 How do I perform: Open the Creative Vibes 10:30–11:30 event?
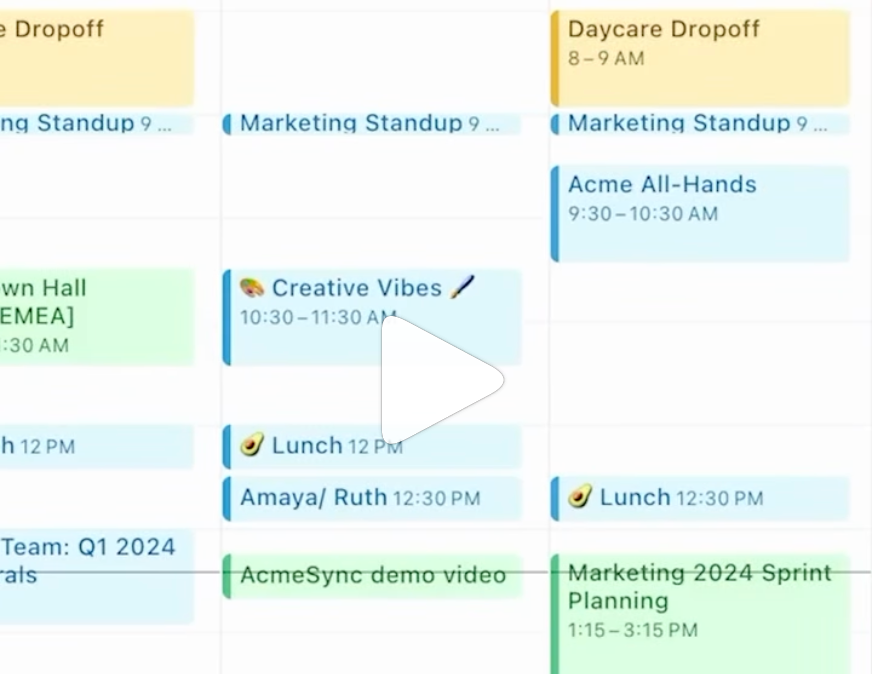[372, 318]
